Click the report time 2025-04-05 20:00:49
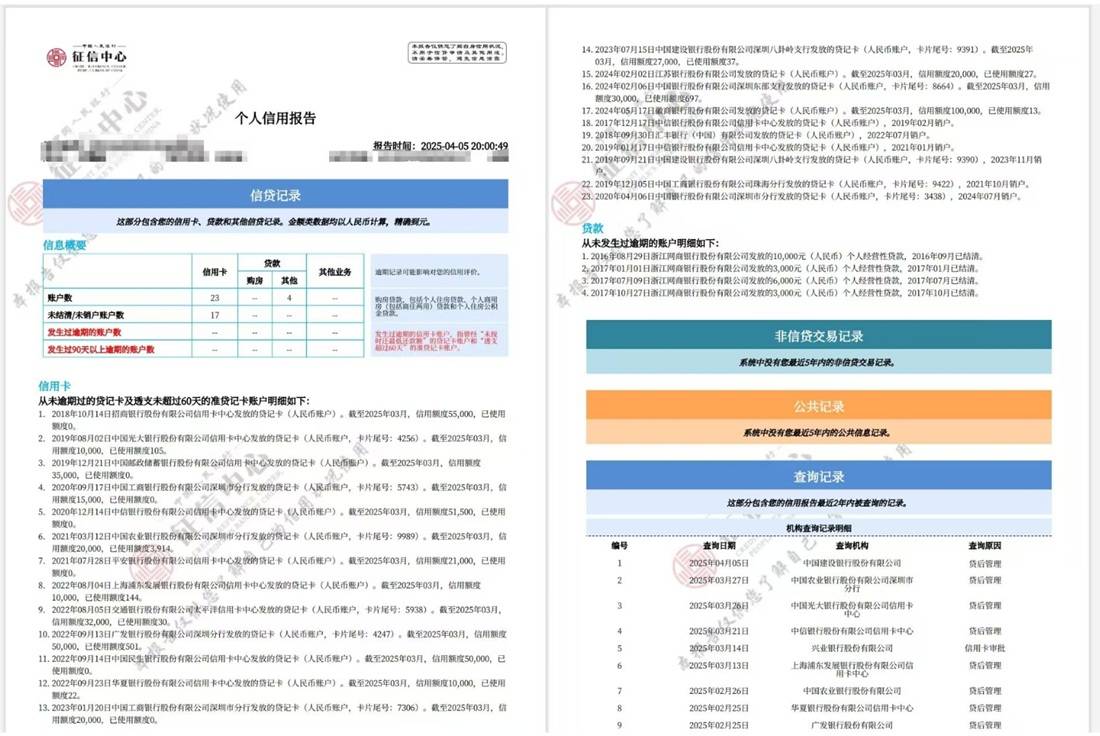Image resolution: width=1100 pixels, height=736 pixels. [441, 146]
